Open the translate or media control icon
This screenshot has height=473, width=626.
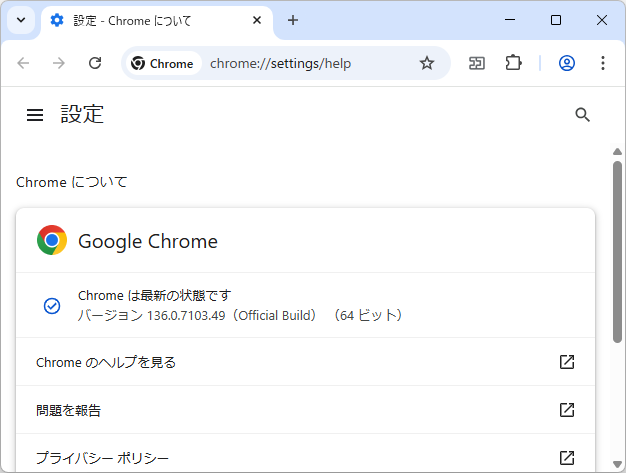tap(477, 63)
